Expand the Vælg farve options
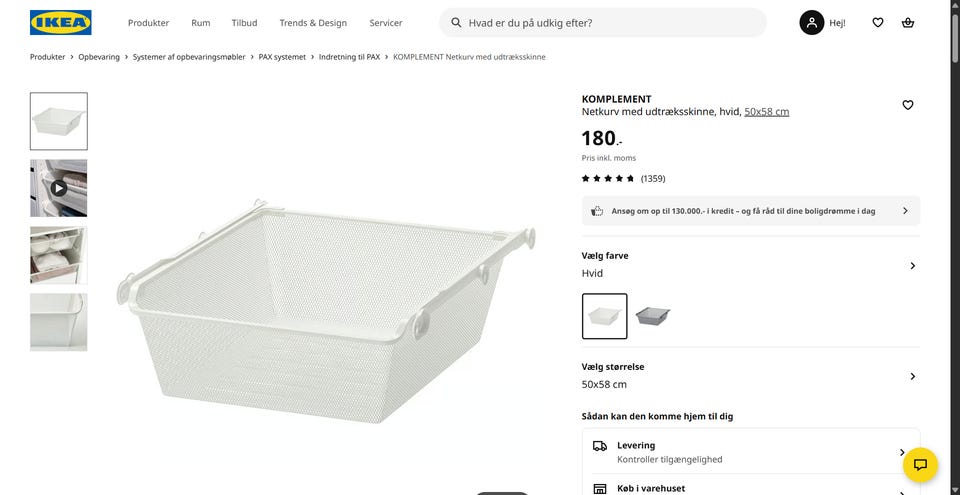 pyautogui.click(x=911, y=265)
